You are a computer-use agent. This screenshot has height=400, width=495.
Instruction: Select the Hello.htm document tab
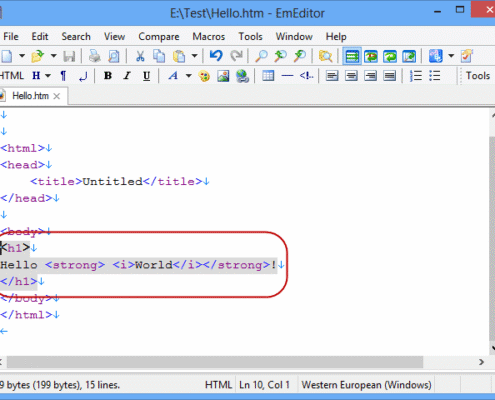(x=31, y=96)
